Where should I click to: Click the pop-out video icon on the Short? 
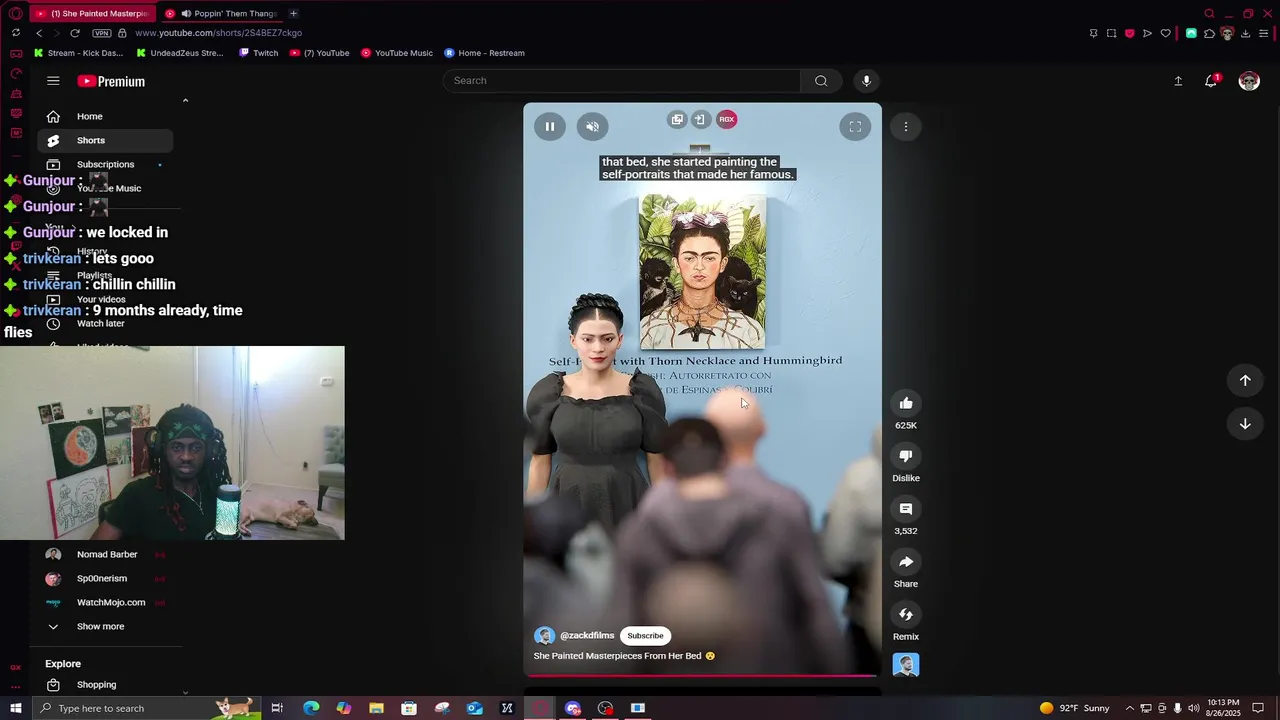(x=677, y=119)
